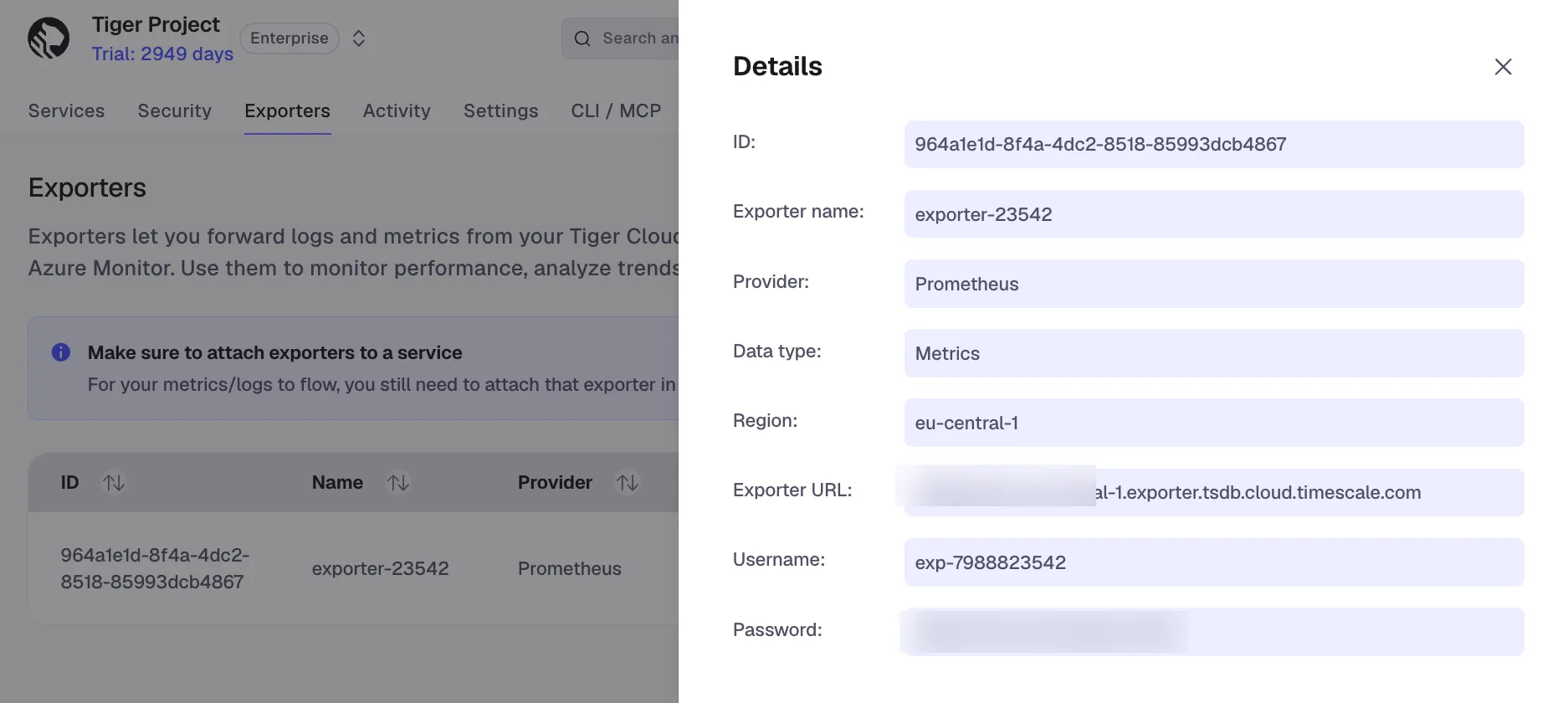Click the Enterprise plan badge
The width and height of the screenshot is (1568, 703).
pos(290,38)
